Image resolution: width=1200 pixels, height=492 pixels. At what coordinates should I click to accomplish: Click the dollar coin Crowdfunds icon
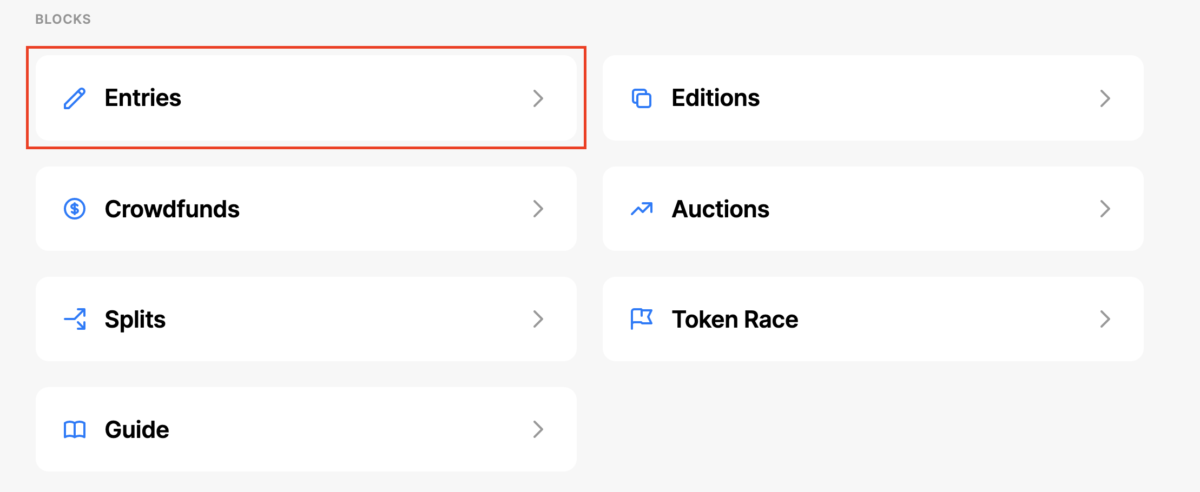pos(75,209)
